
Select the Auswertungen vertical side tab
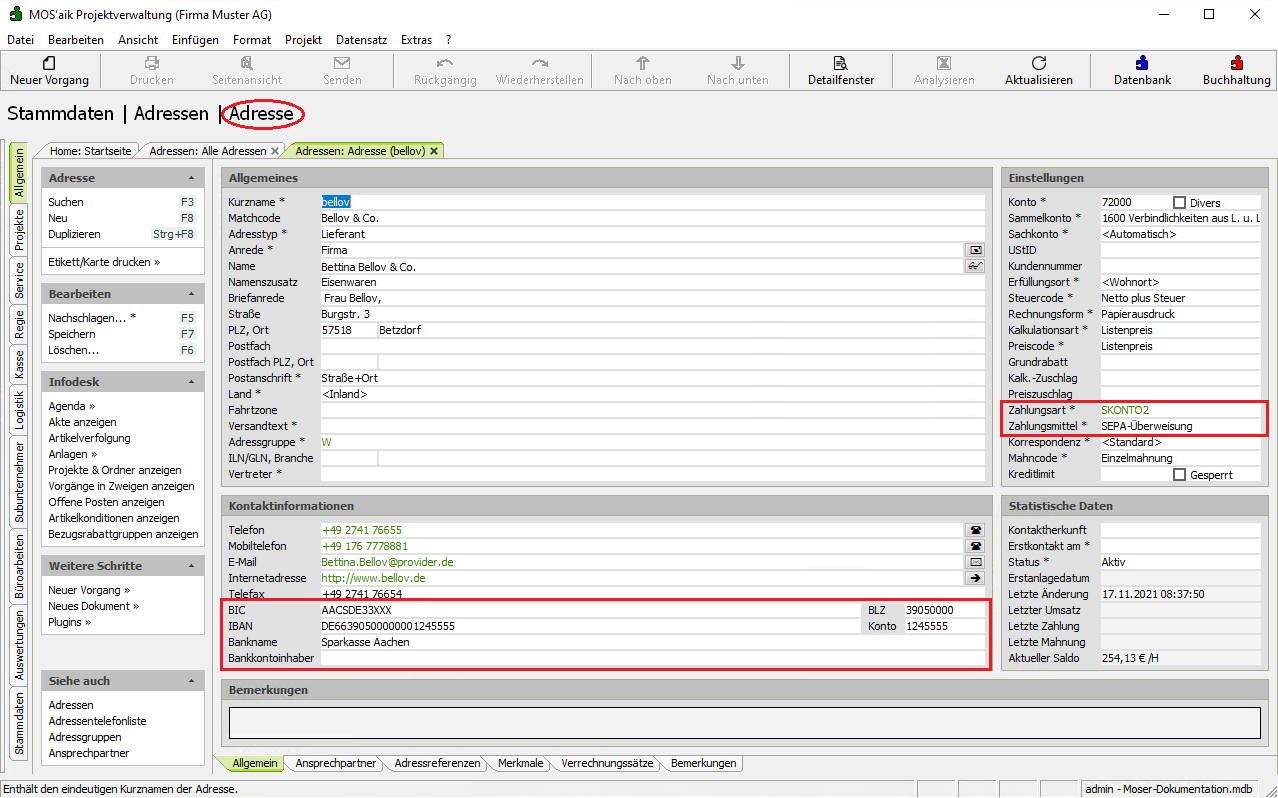[19, 645]
